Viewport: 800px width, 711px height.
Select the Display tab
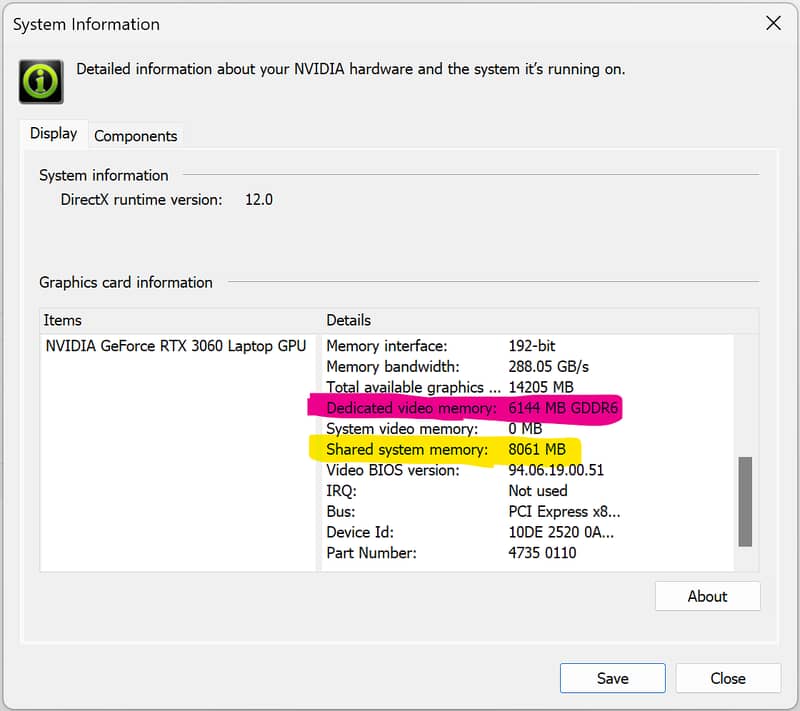coord(53,134)
